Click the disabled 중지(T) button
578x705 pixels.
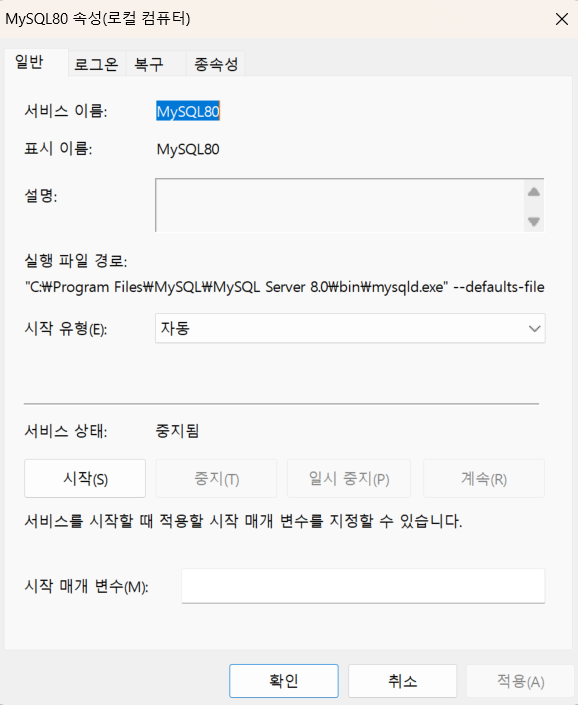[216, 478]
